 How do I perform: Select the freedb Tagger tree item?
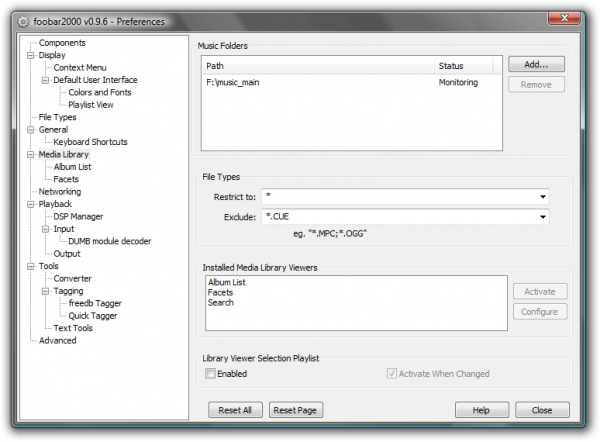click(93, 303)
